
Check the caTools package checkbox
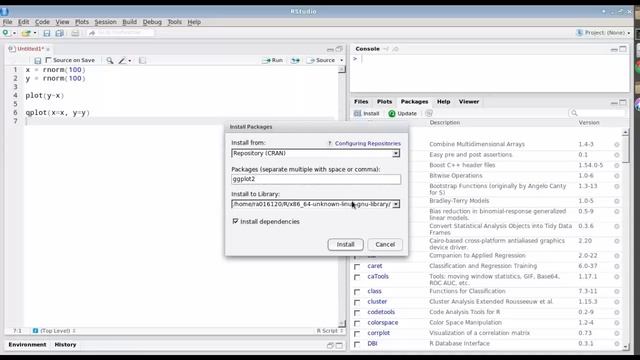pyautogui.click(x=357, y=277)
